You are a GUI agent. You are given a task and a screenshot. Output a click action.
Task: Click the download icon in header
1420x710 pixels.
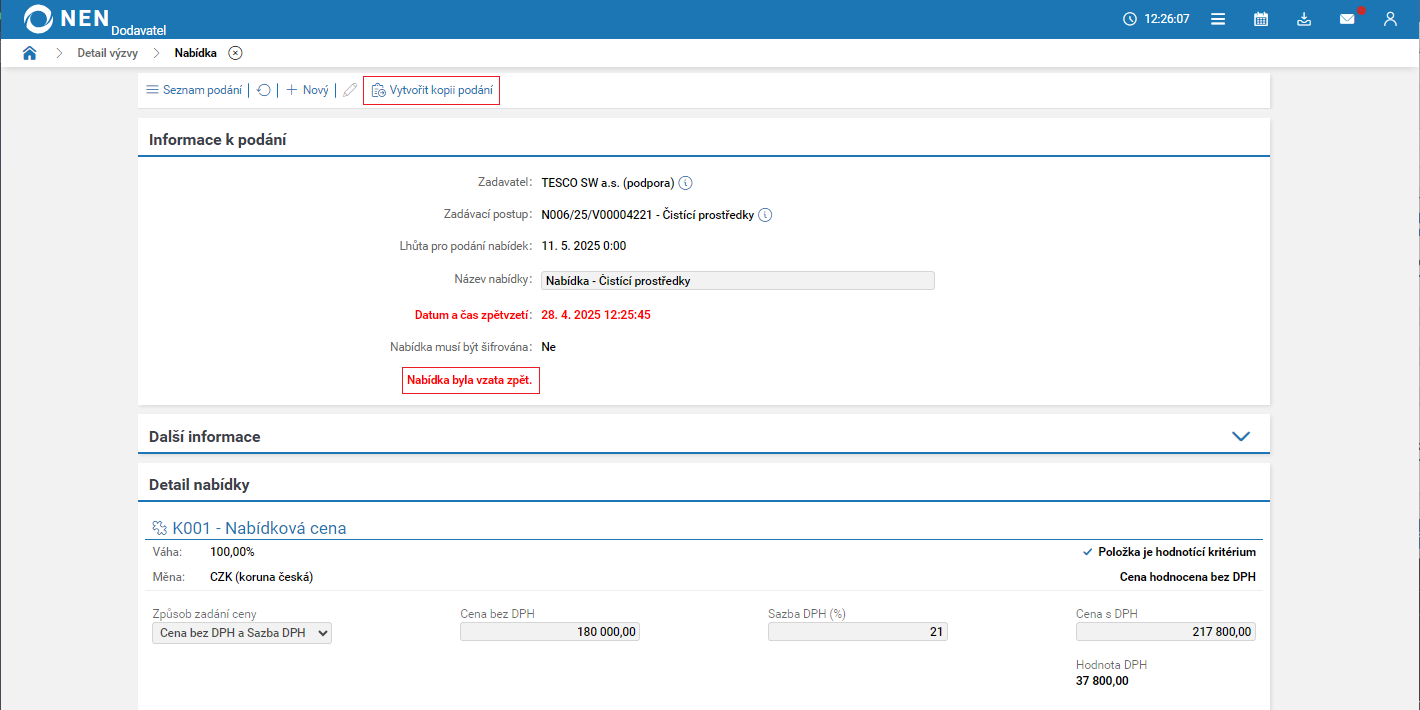[x=1304, y=19]
